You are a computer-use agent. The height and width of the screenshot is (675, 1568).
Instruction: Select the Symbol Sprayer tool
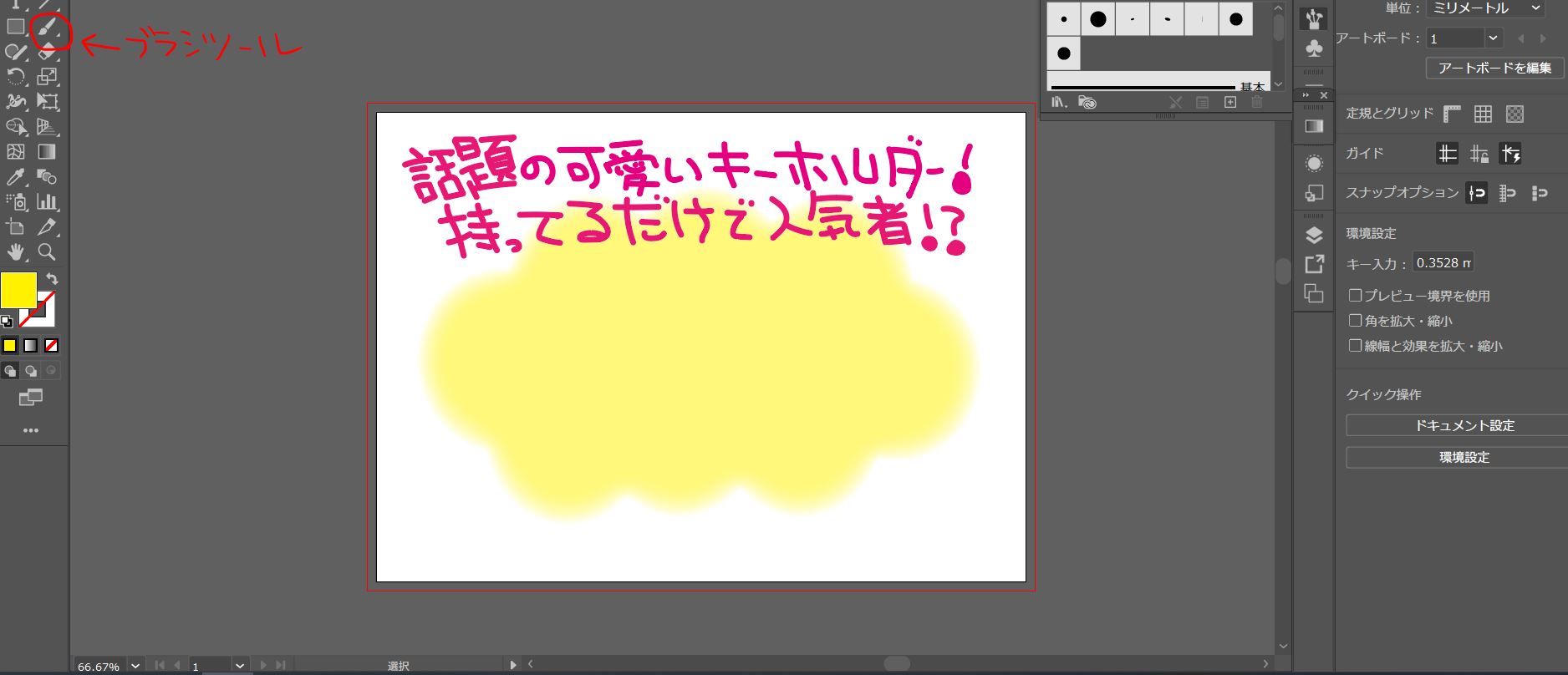point(16,202)
